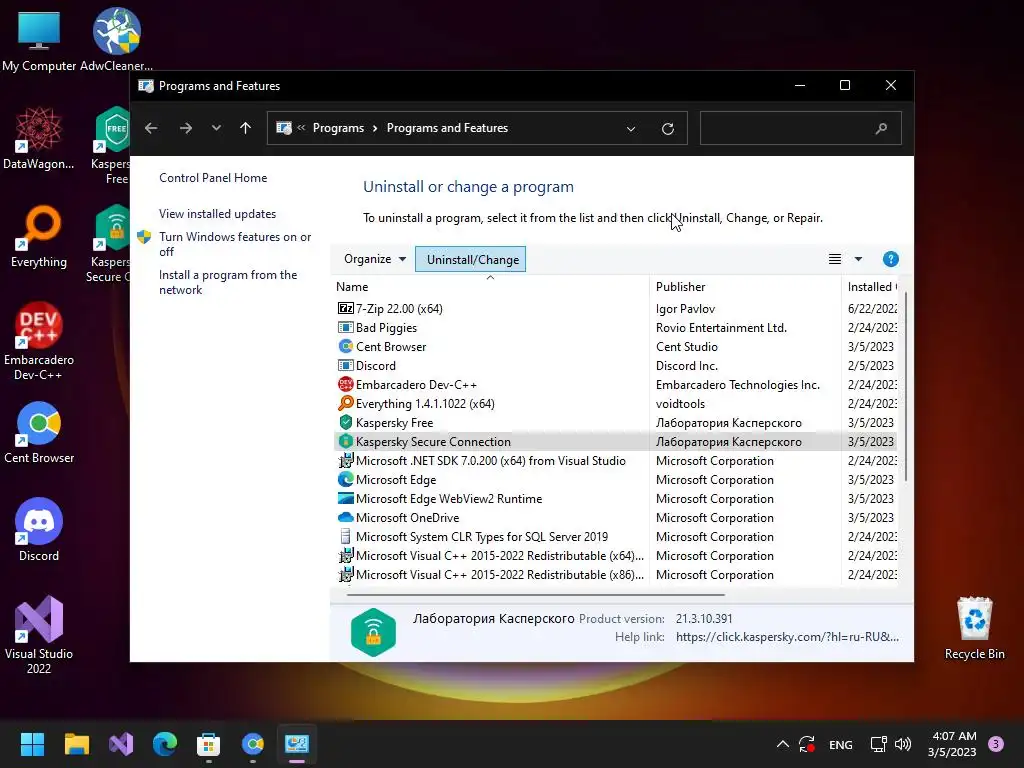Select the Discord list entry icon
Viewport: 1024px width, 768px height.
pos(345,365)
